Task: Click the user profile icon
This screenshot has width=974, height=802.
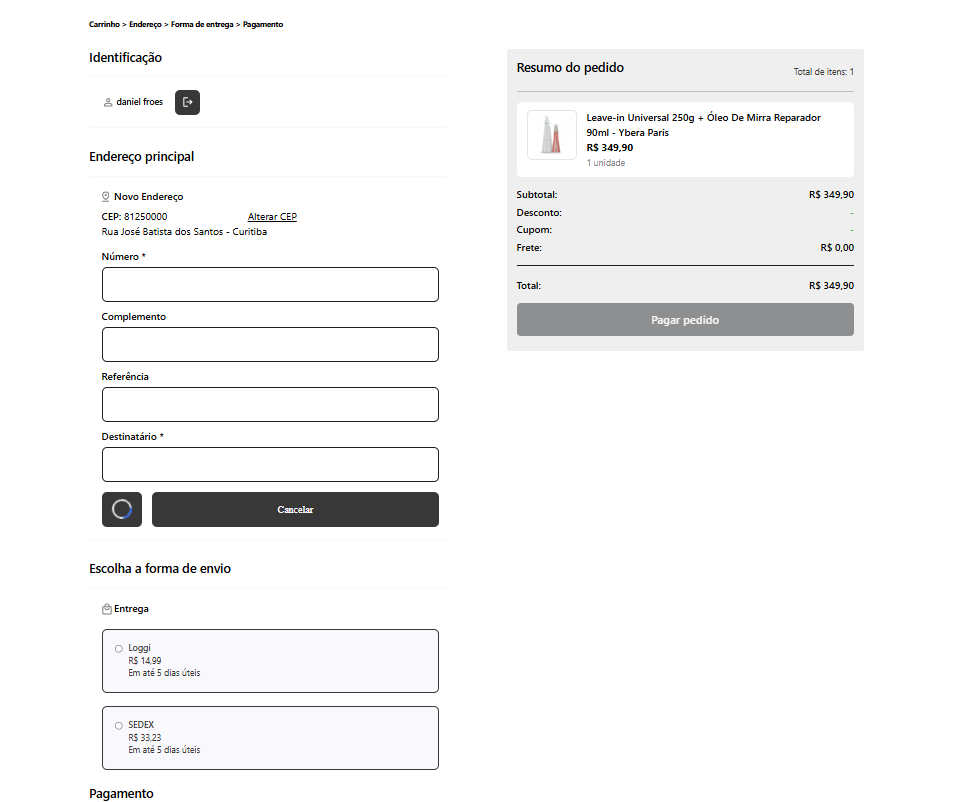Action: pos(108,102)
